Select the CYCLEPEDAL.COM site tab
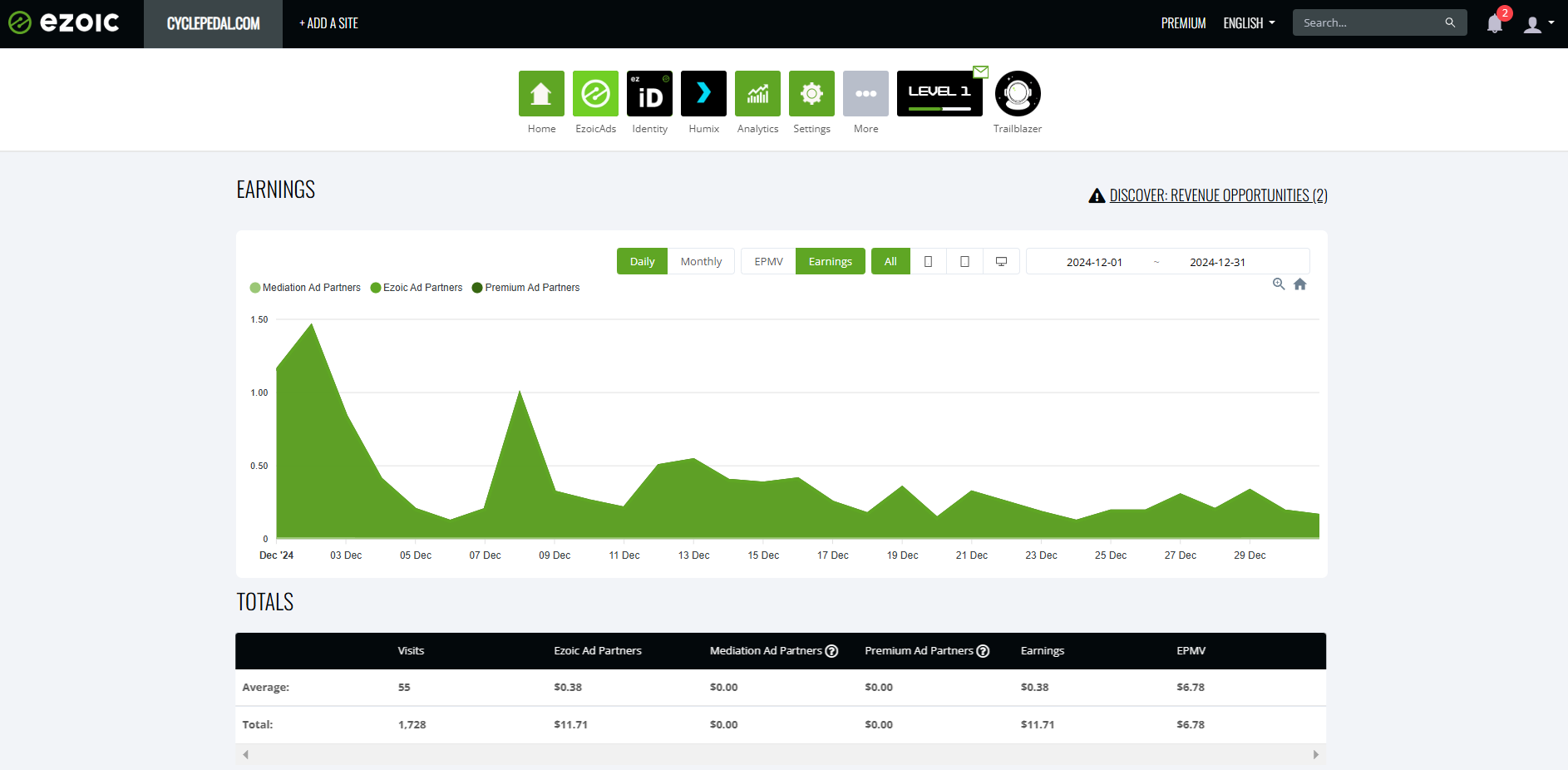 coord(213,23)
